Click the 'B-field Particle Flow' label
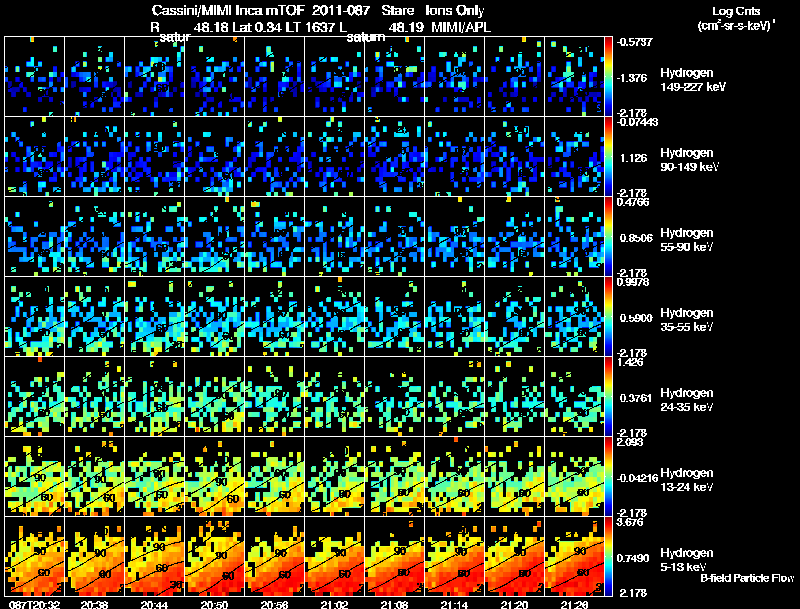The width and height of the screenshot is (800, 609). tap(747, 578)
